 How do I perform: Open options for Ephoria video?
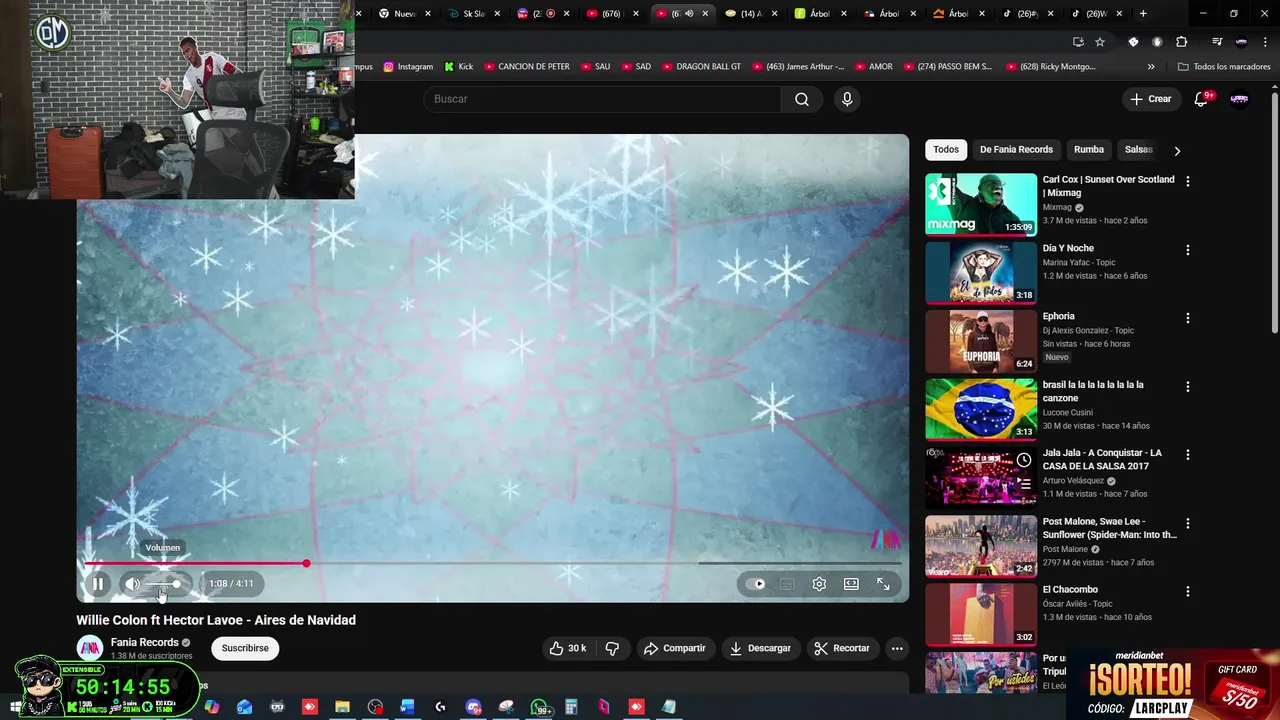pyautogui.click(x=1188, y=318)
